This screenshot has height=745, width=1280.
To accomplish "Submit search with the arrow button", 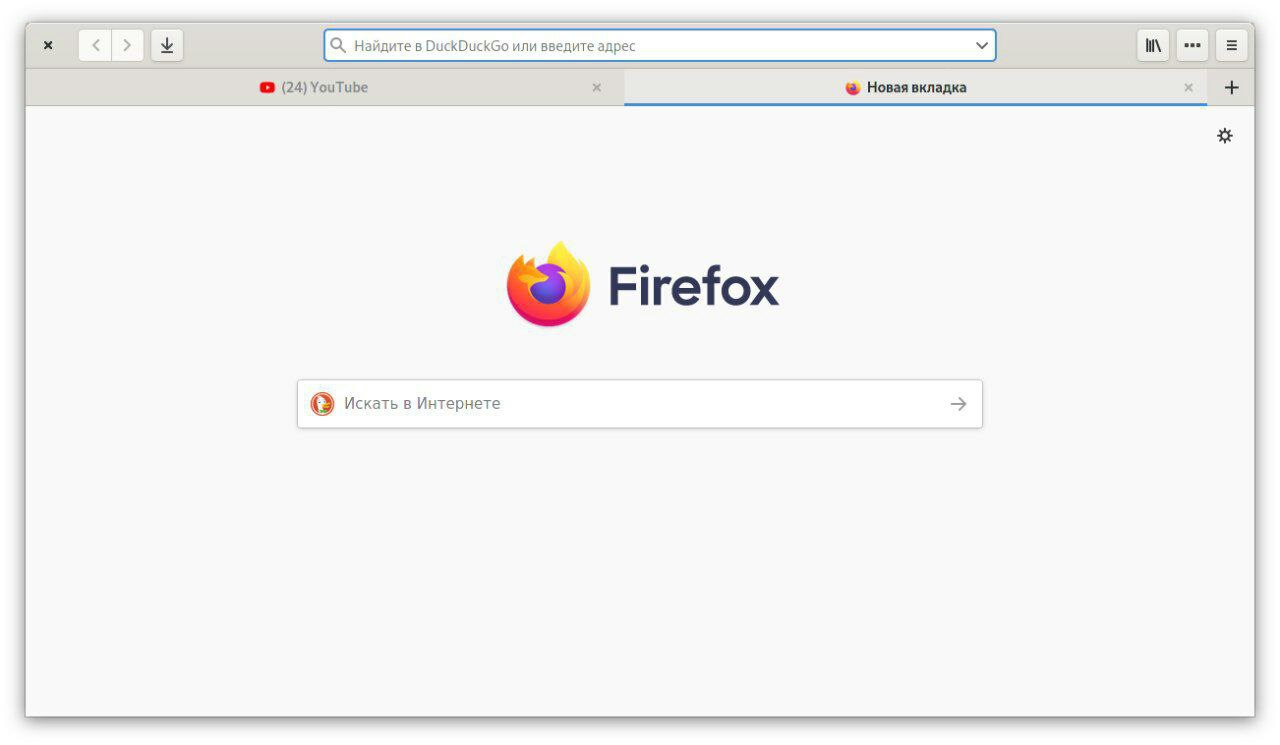I will 958,404.
